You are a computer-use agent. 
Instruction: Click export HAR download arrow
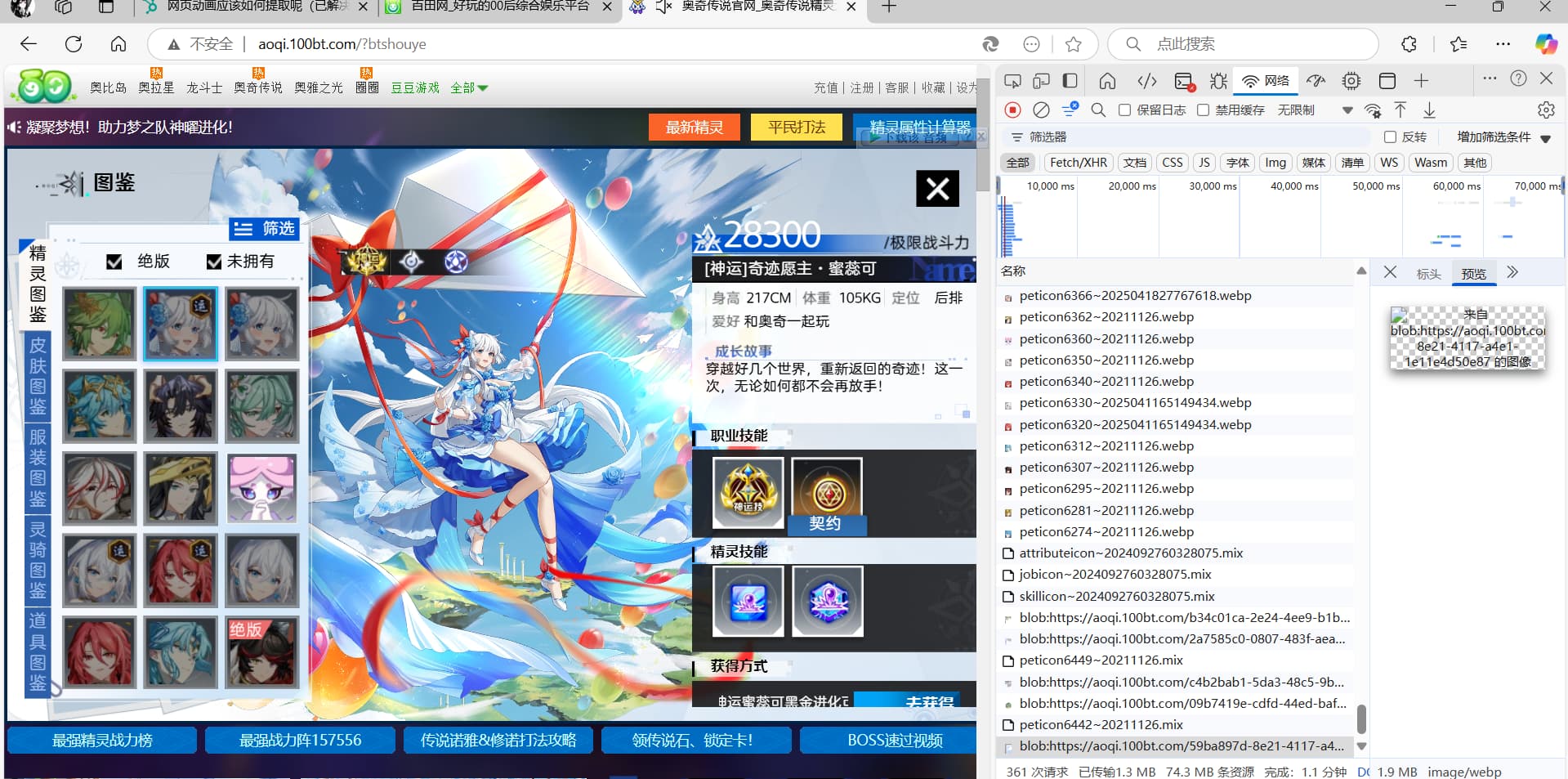point(1429,110)
